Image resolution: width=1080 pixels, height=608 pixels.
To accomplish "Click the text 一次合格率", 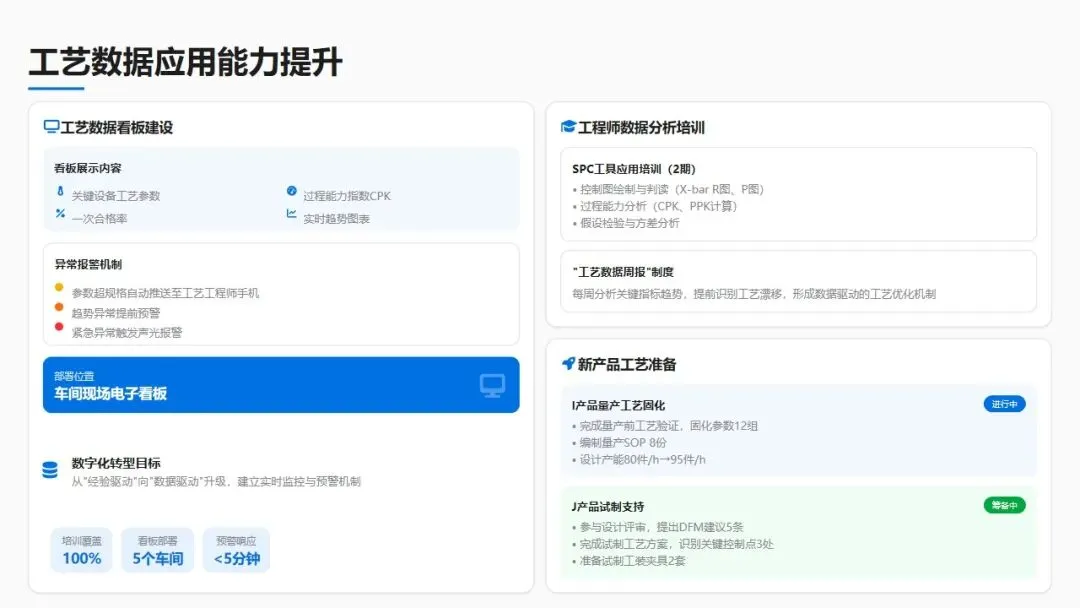I will (99, 219).
